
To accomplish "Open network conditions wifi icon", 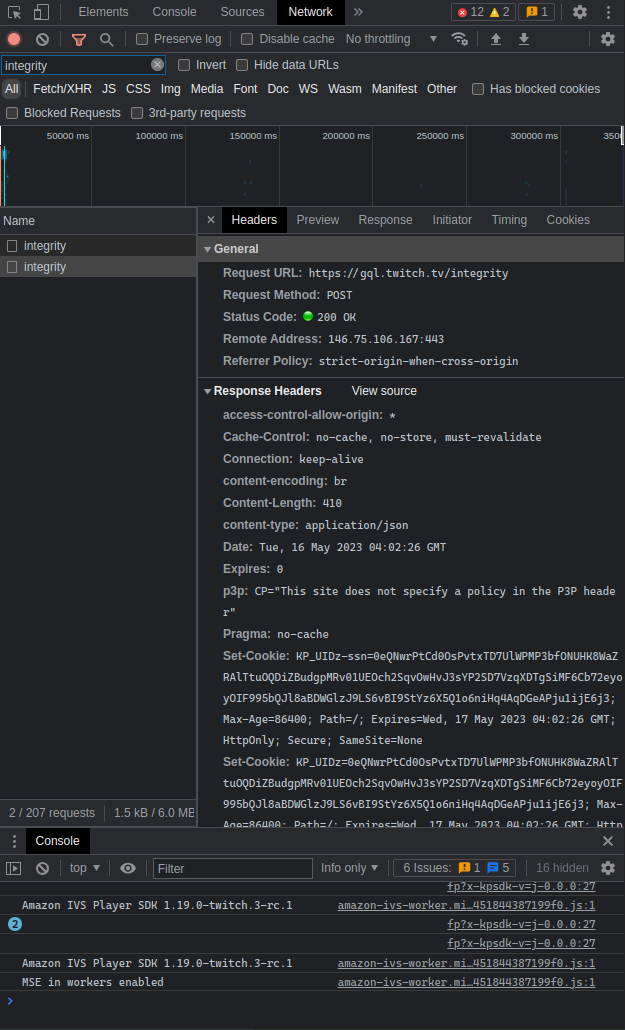I will (459, 39).
